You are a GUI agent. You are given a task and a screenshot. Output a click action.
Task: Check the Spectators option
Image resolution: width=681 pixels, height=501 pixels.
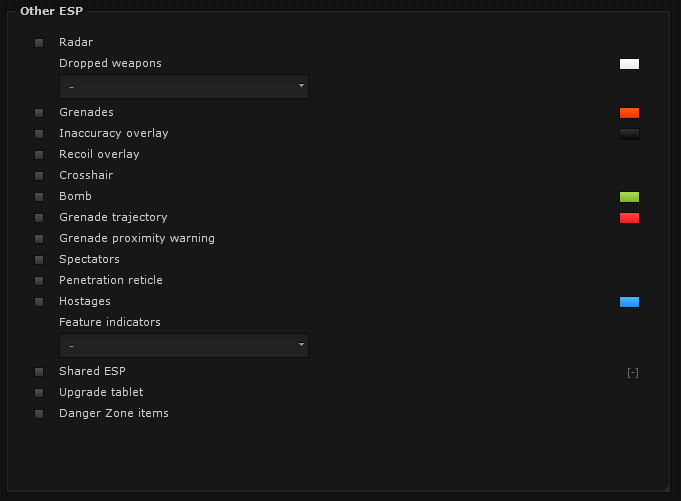39,260
